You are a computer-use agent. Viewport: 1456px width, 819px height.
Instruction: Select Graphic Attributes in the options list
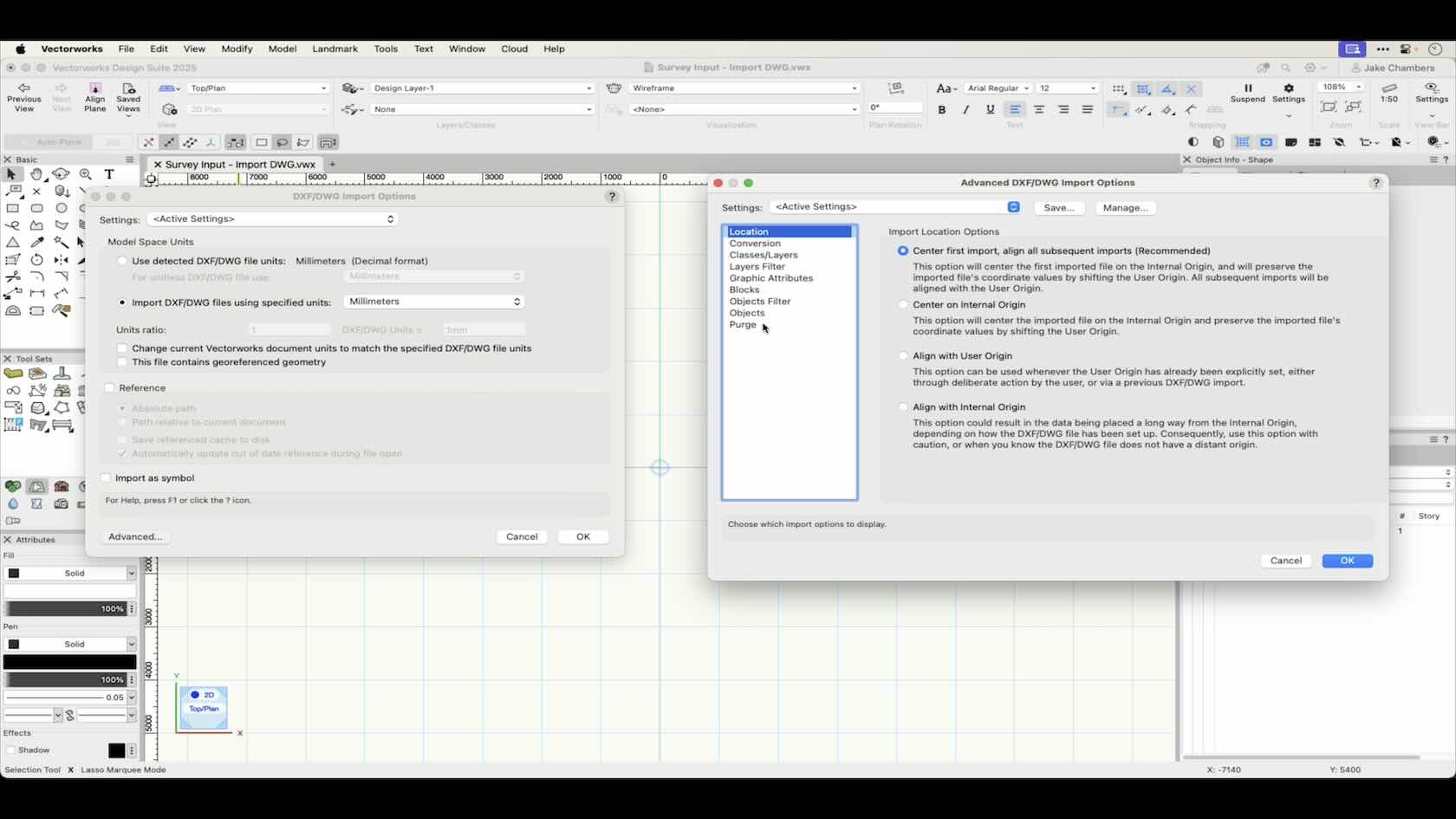[x=770, y=278]
